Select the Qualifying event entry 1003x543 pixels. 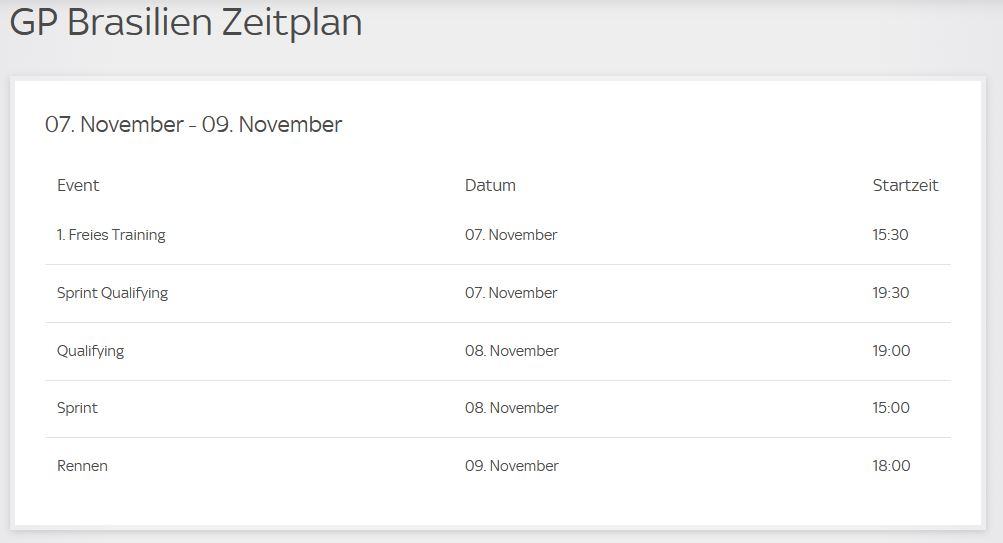(x=90, y=351)
